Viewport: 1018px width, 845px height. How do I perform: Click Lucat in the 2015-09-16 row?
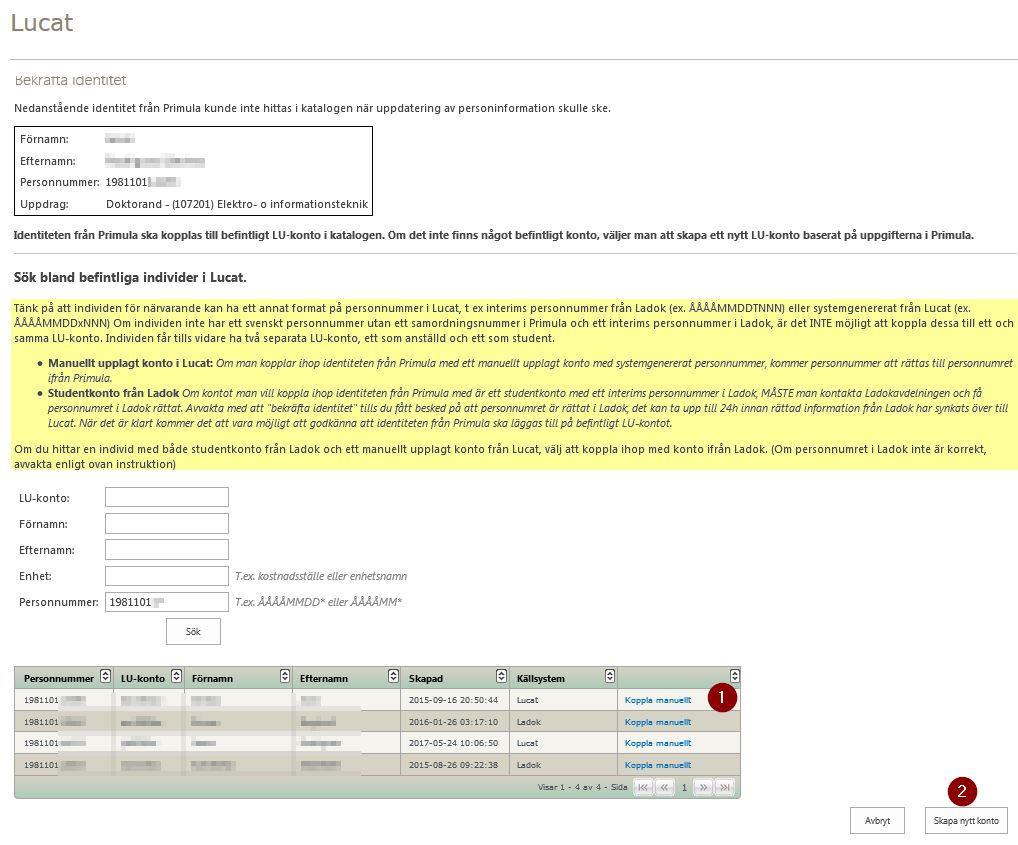527,700
